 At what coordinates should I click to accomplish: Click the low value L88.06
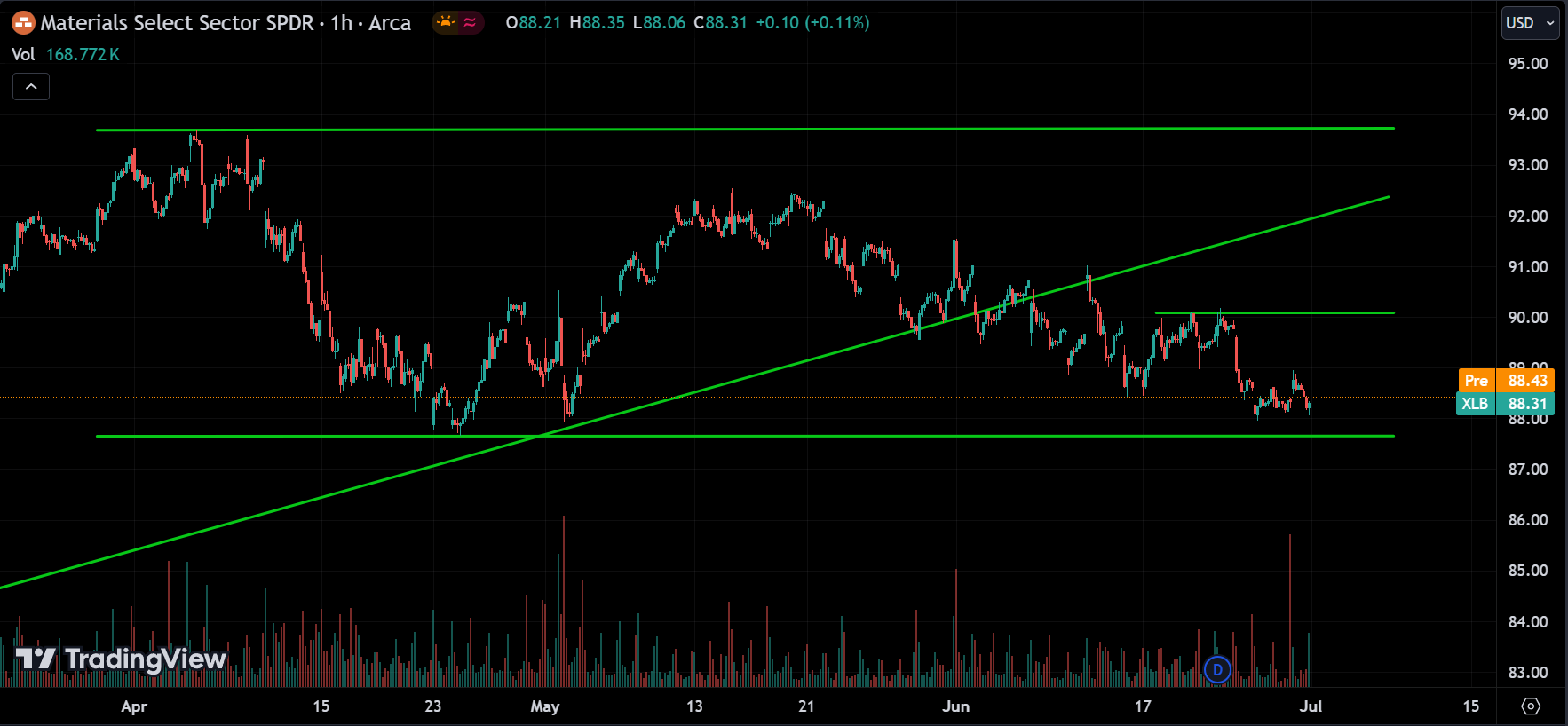[x=659, y=23]
